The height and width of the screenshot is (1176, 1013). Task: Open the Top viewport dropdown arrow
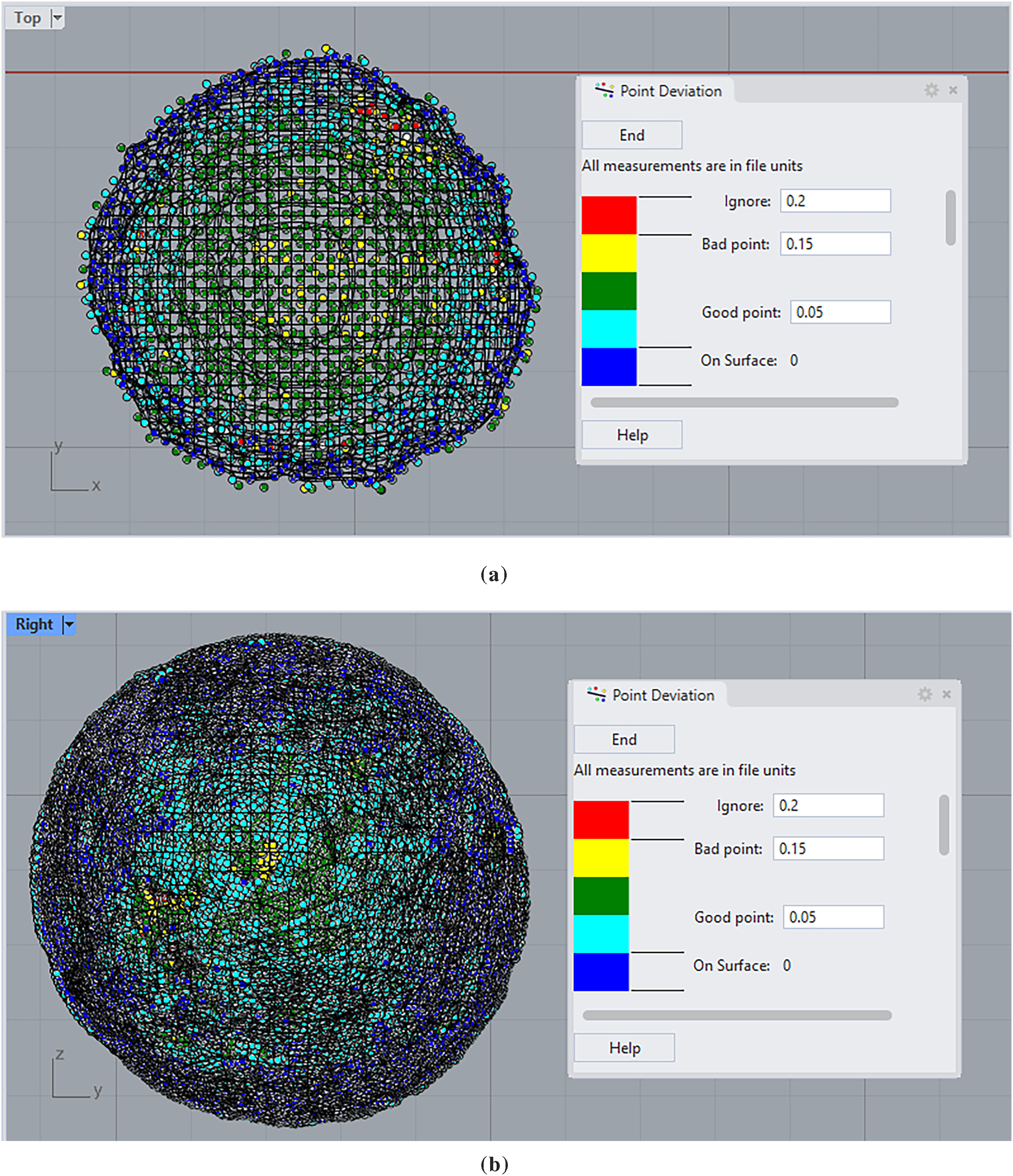point(57,18)
